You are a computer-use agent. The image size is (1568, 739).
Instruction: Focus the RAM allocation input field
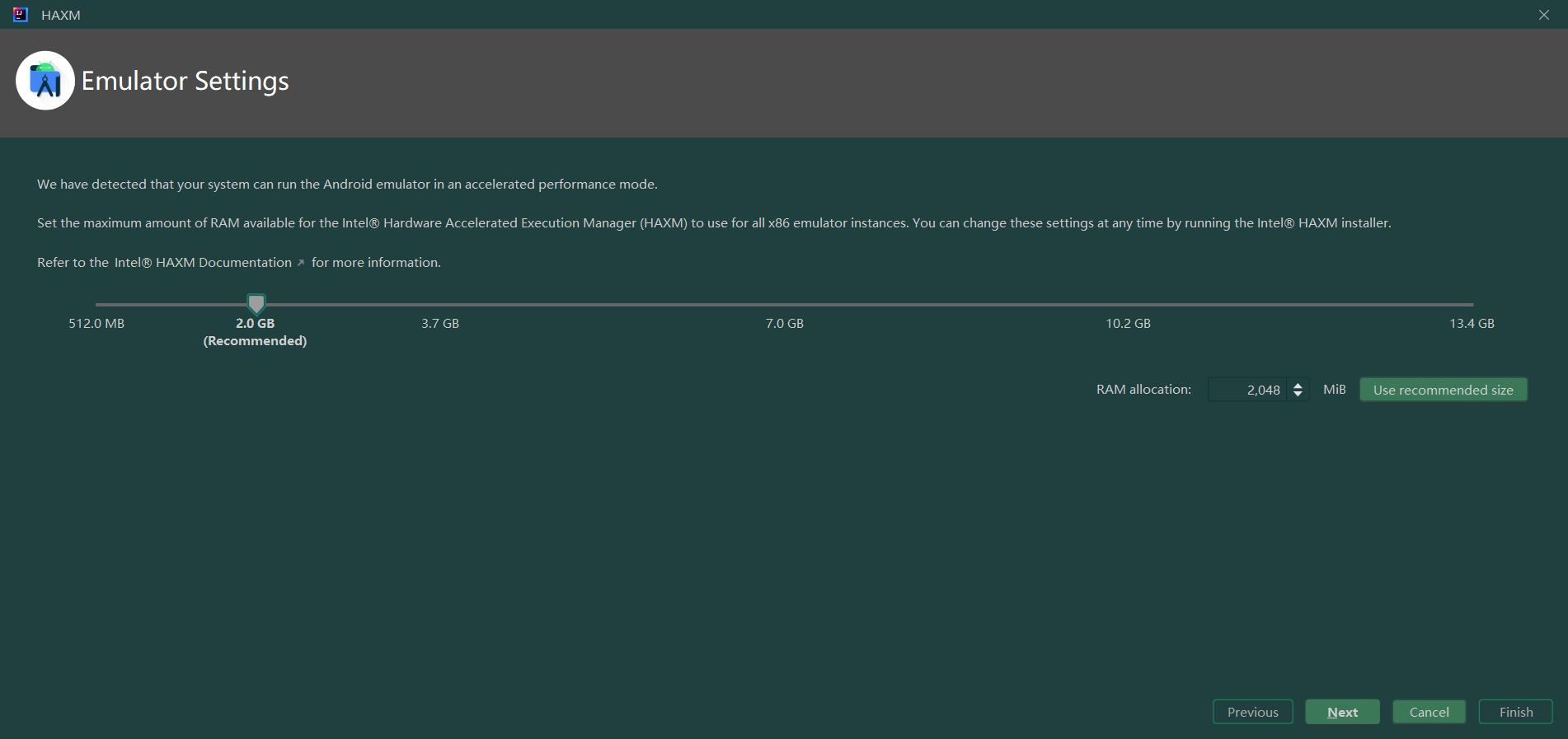1246,390
